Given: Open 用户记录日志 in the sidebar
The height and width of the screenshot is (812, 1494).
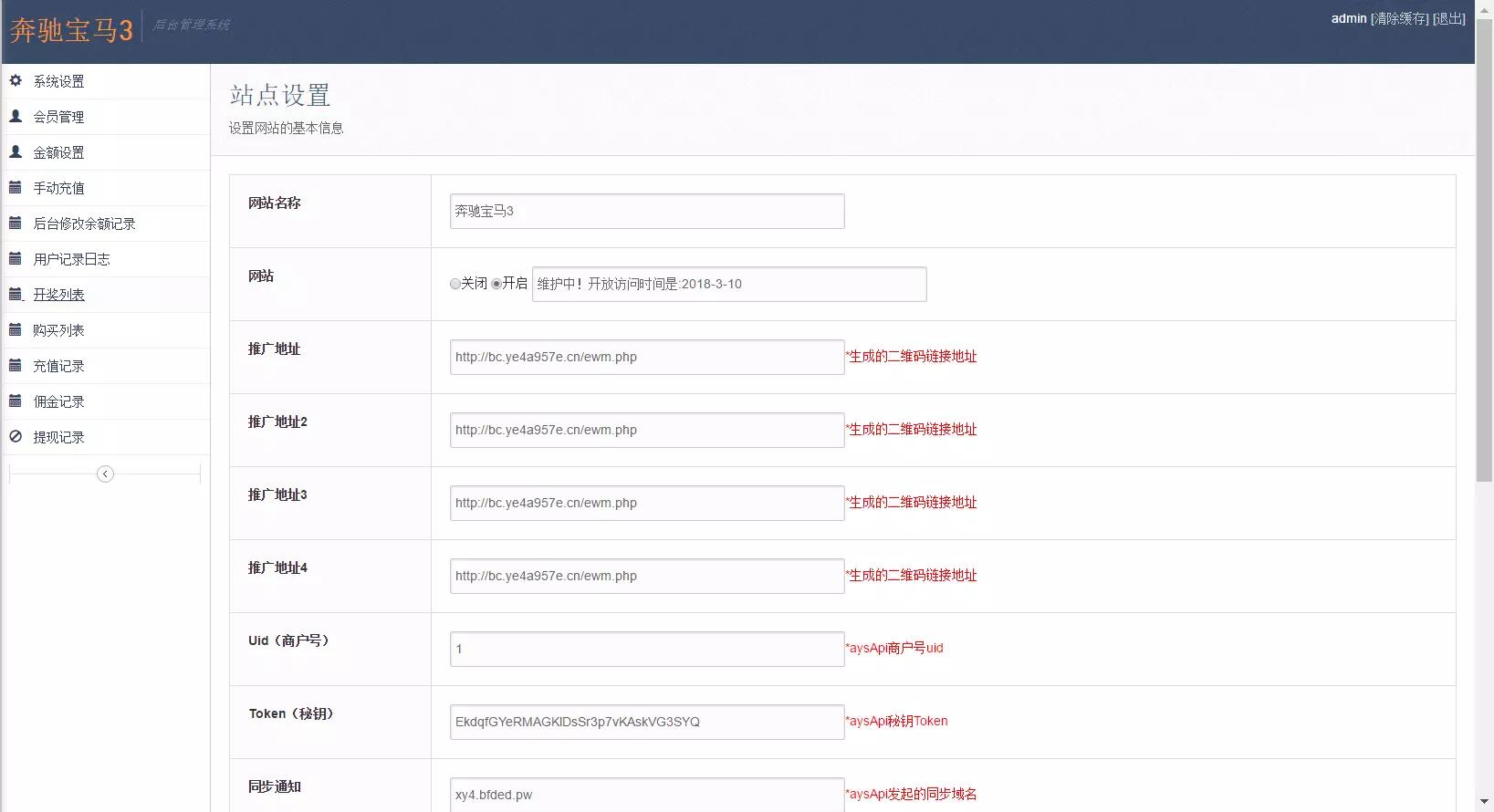Looking at the screenshot, I should pyautogui.click(x=71, y=259).
